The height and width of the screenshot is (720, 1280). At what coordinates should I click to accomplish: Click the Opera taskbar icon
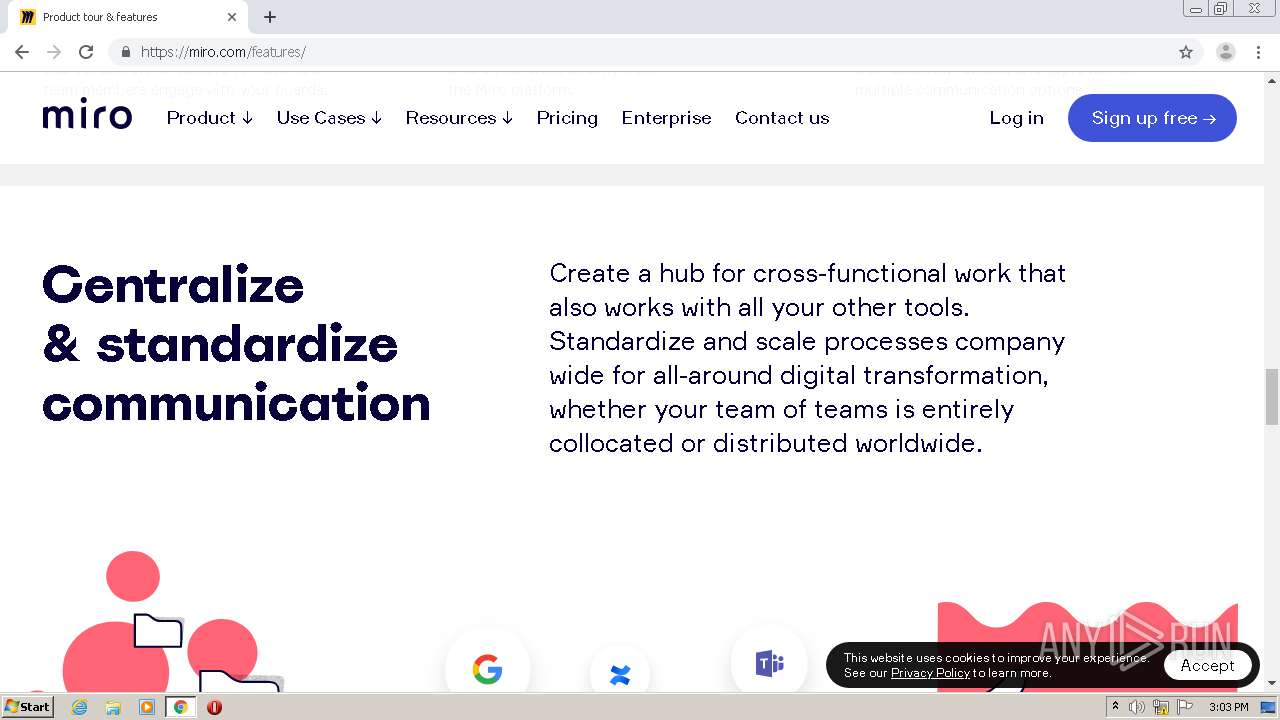(214, 707)
